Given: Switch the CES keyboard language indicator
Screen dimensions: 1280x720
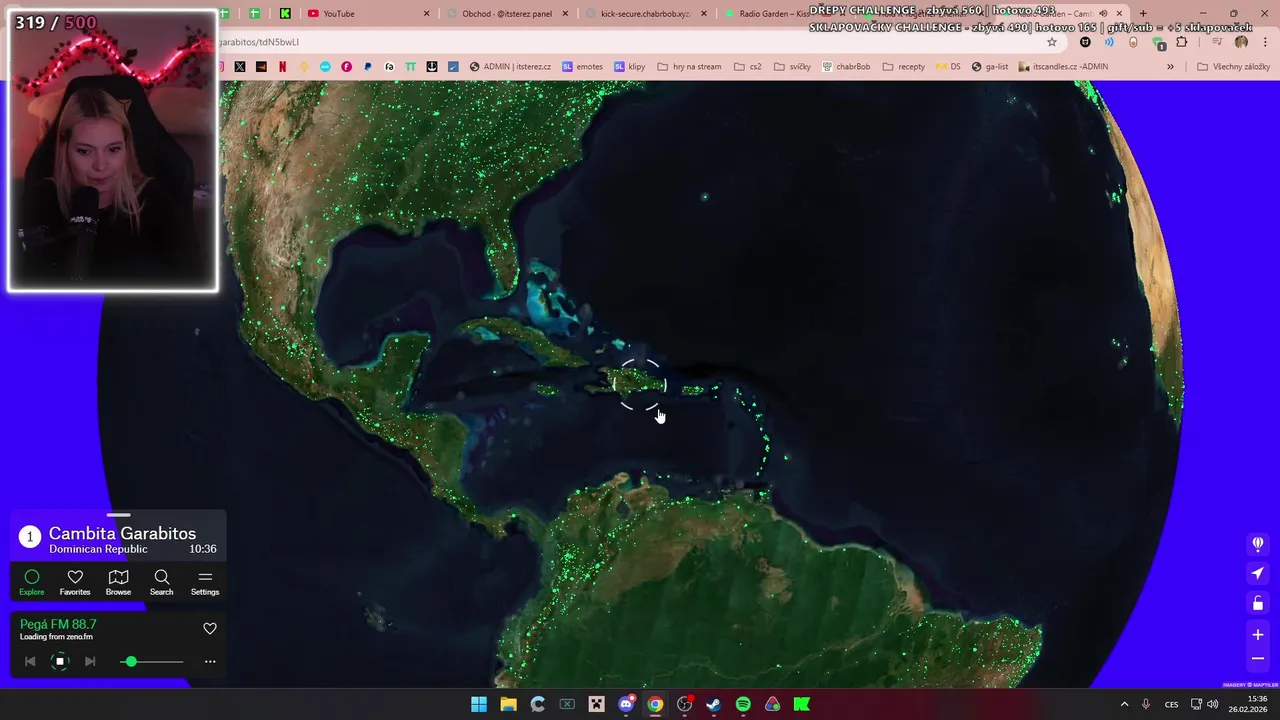Looking at the screenshot, I should 1171,704.
